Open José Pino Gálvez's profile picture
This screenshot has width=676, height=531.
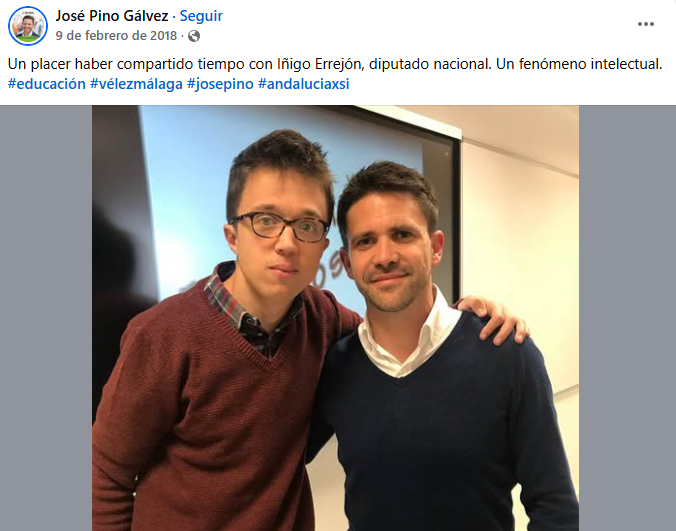pyautogui.click(x=28, y=26)
